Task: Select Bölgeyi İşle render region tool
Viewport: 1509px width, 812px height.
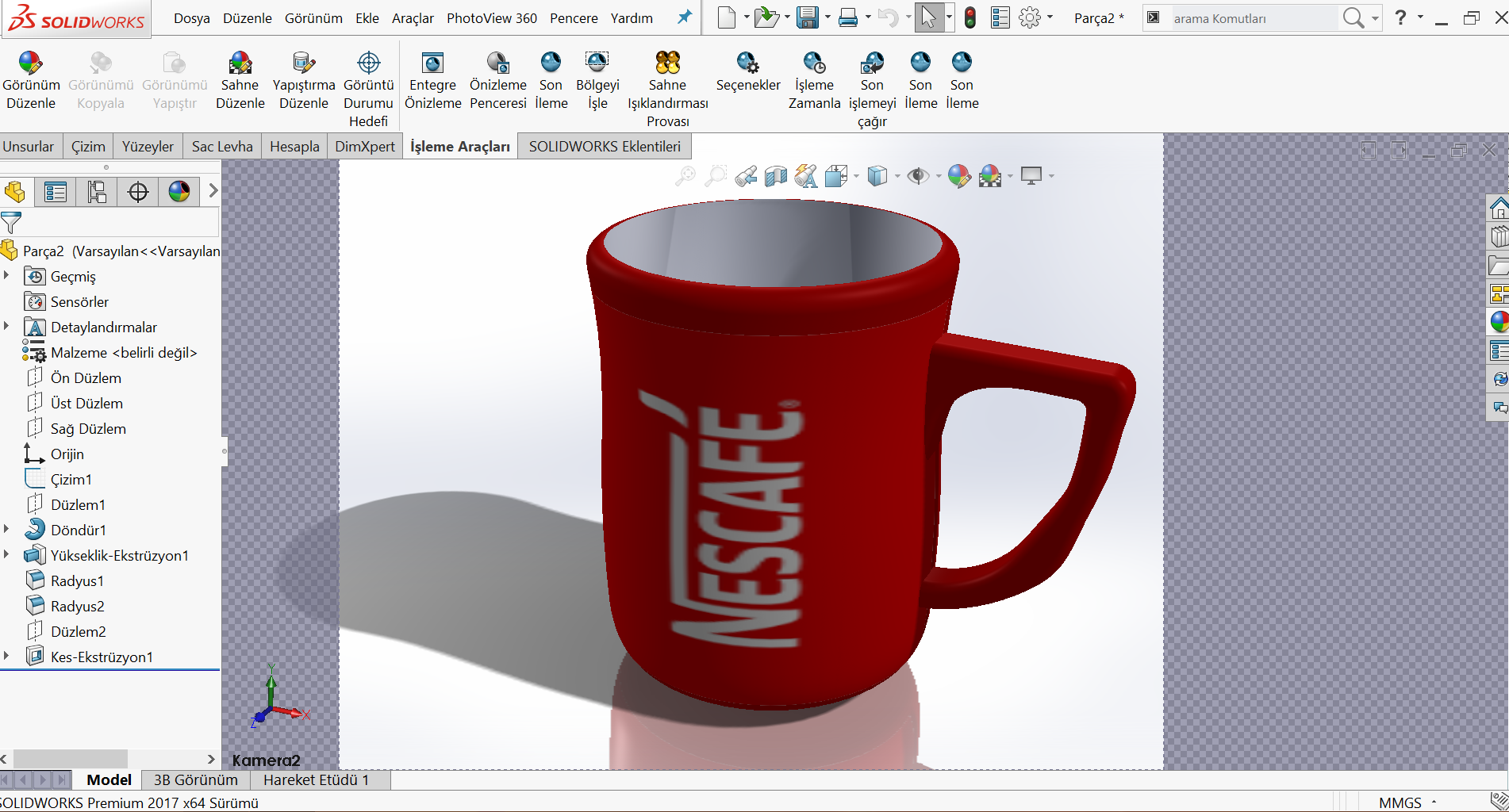Action: 597,63
